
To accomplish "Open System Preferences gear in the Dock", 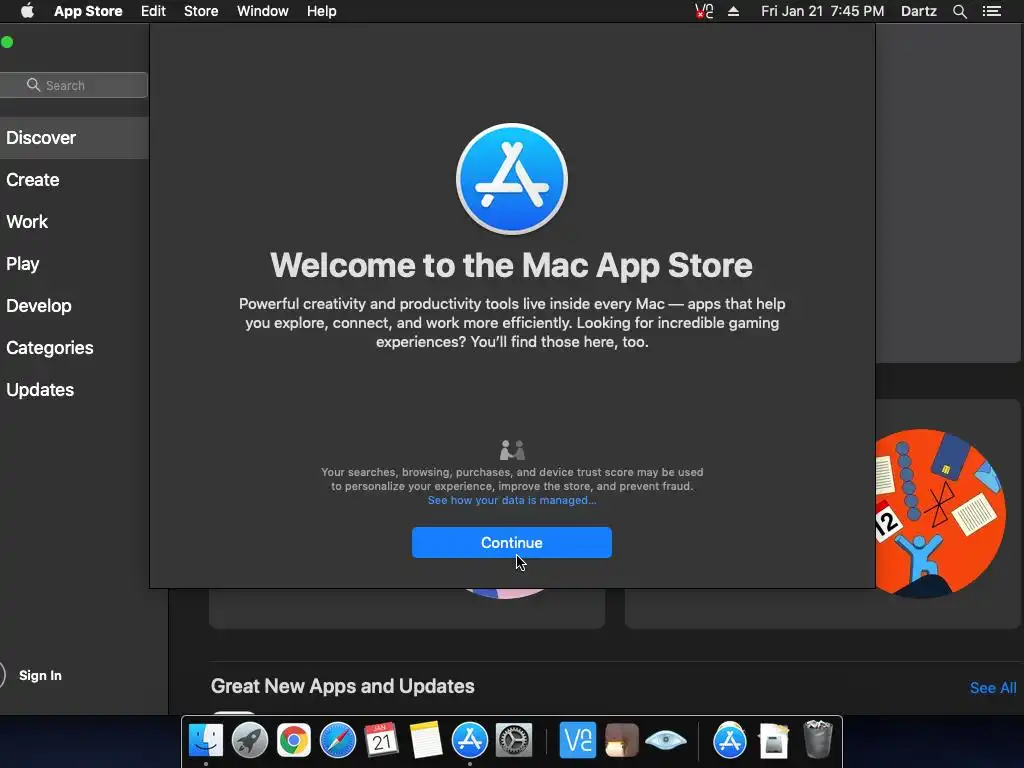I will tap(514, 740).
